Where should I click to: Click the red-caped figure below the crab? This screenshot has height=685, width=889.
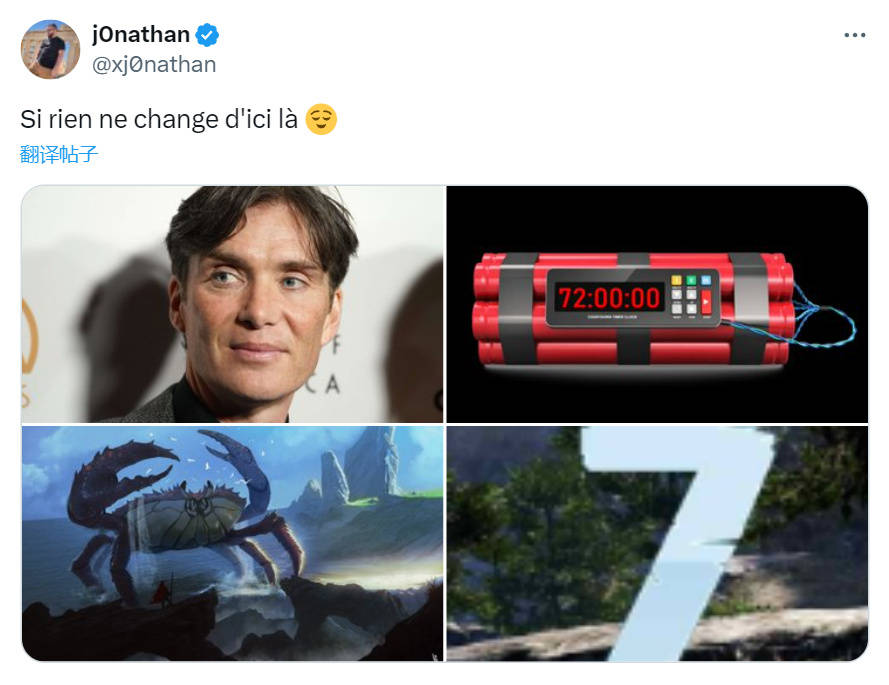[163, 593]
